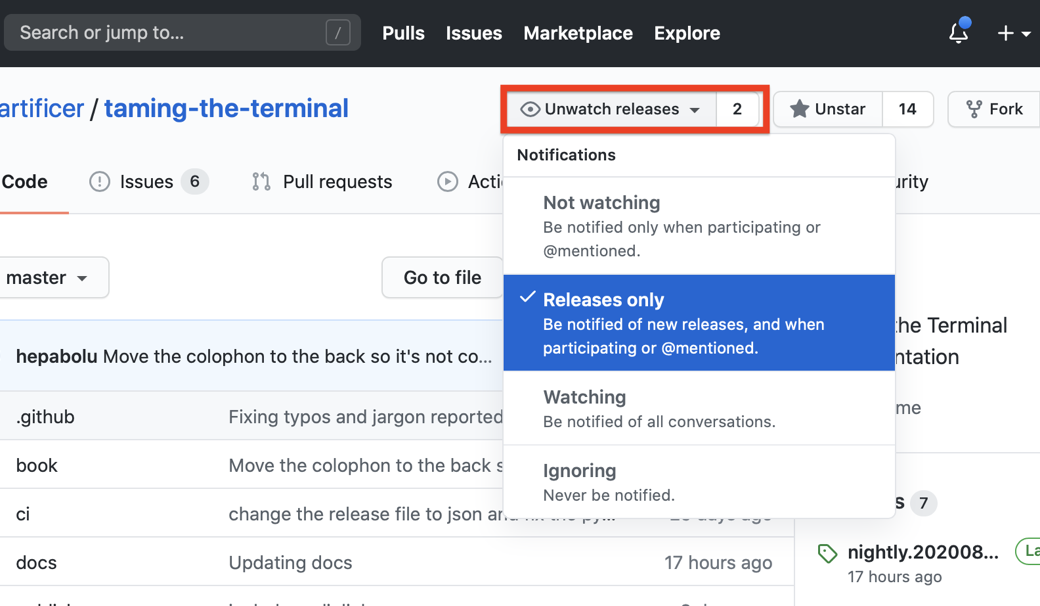The width and height of the screenshot is (1040, 606).
Task: Click the tag icon beside nightly release
Action: (827, 553)
